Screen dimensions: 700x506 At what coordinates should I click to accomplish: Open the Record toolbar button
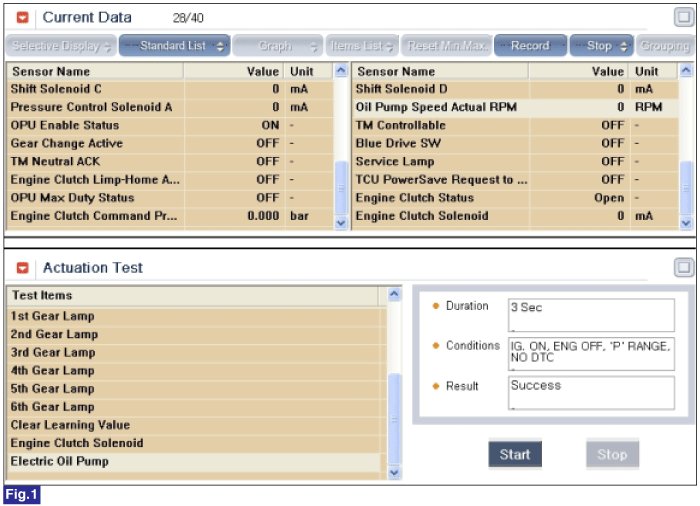[x=530, y=46]
